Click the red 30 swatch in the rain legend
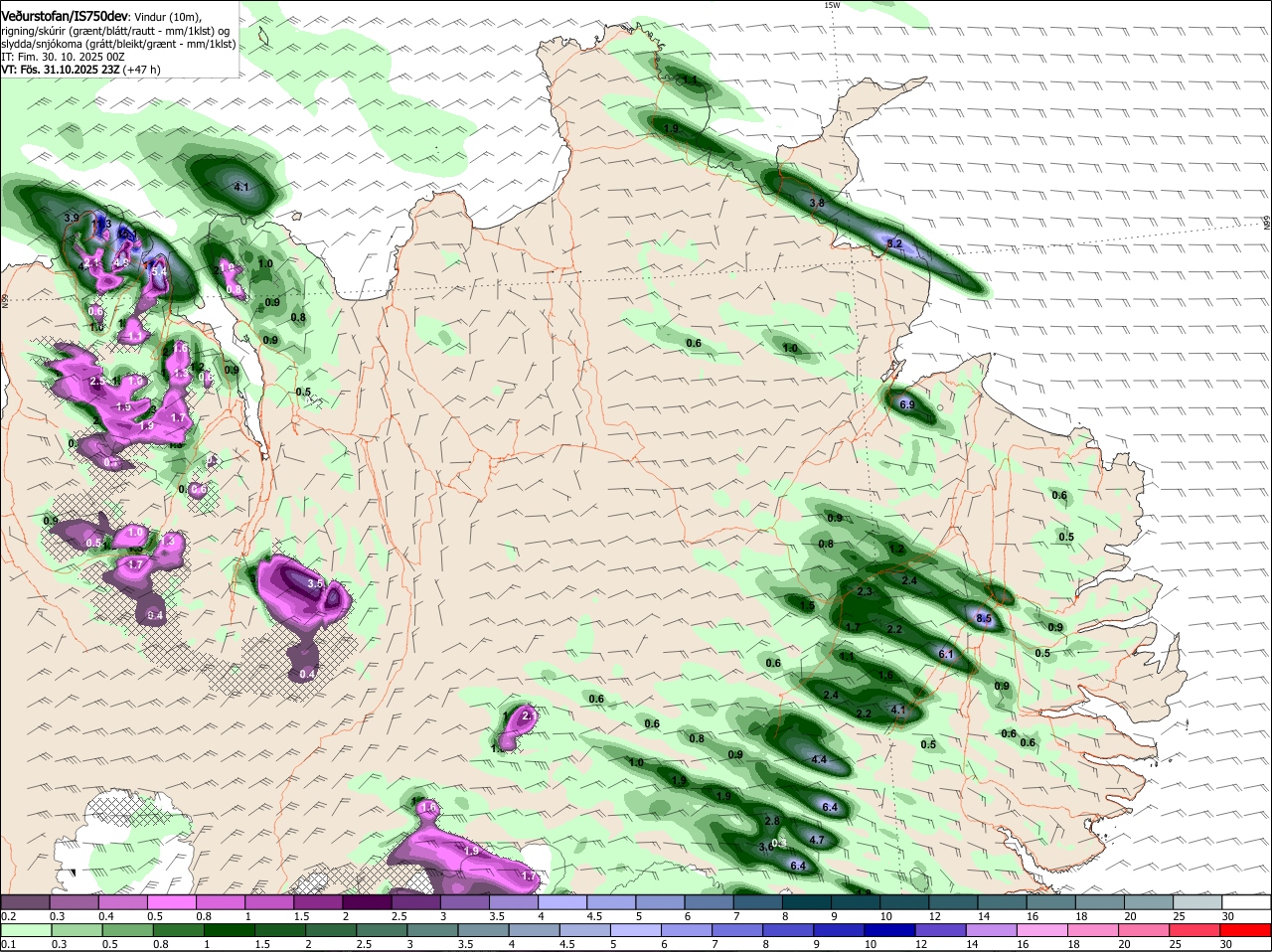Image resolution: width=1272 pixels, height=952 pixels. point(1247,930)
